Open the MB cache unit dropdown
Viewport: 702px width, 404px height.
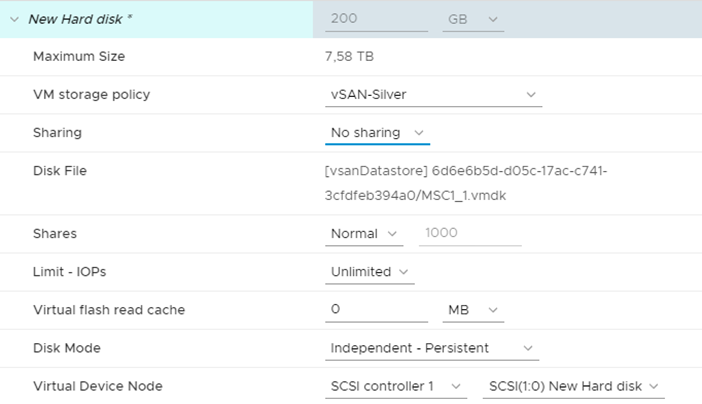[473, 310]
